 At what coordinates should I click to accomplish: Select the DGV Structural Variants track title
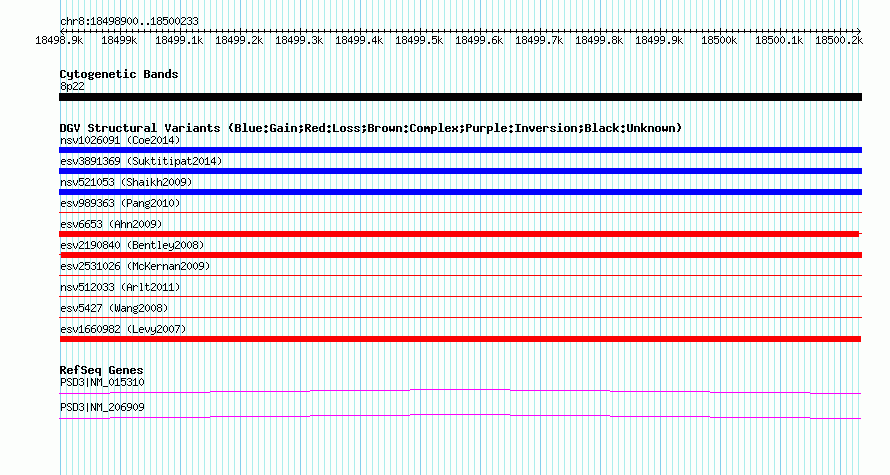pyautogui.click(x=370, y=128)
